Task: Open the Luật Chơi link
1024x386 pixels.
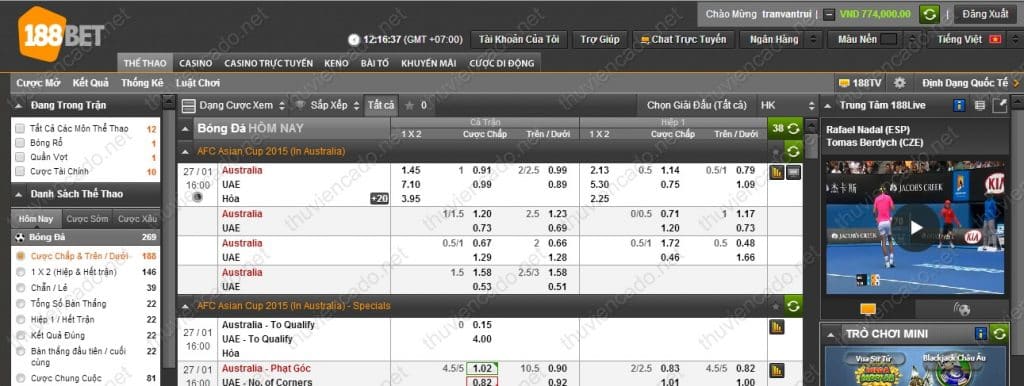Action: point(198,83)
